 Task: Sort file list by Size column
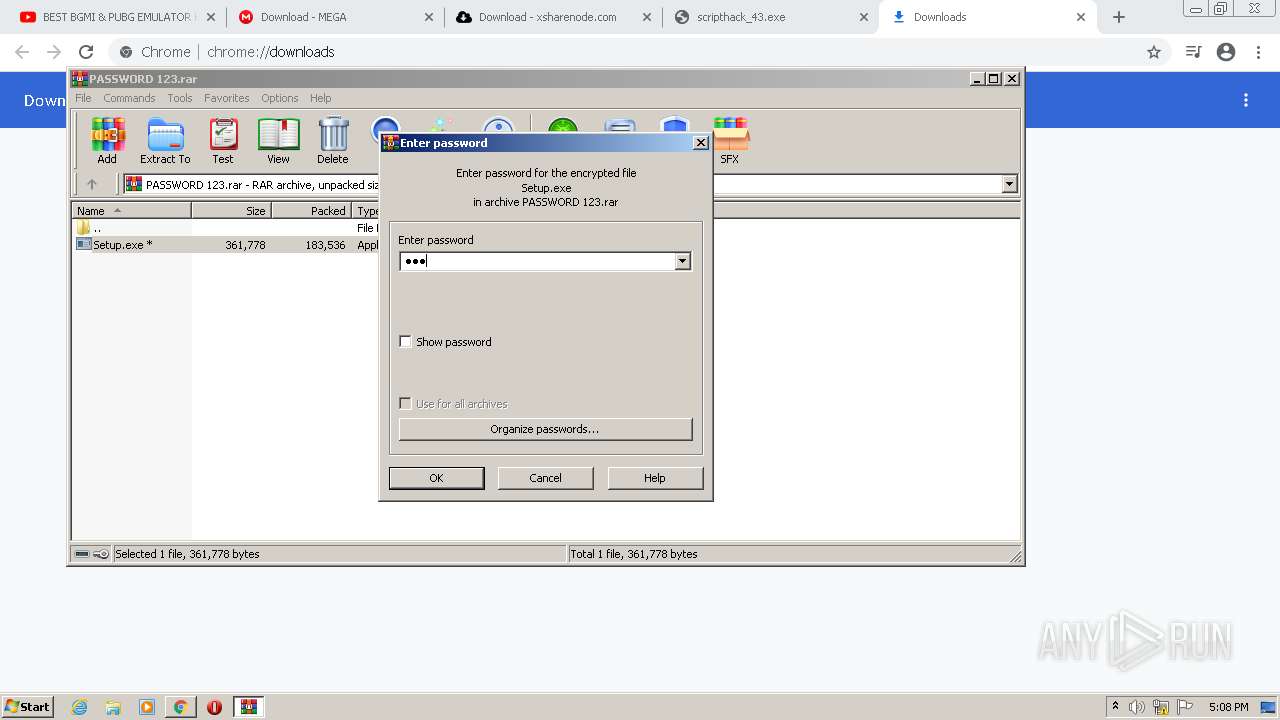click(x=231, y=211)
